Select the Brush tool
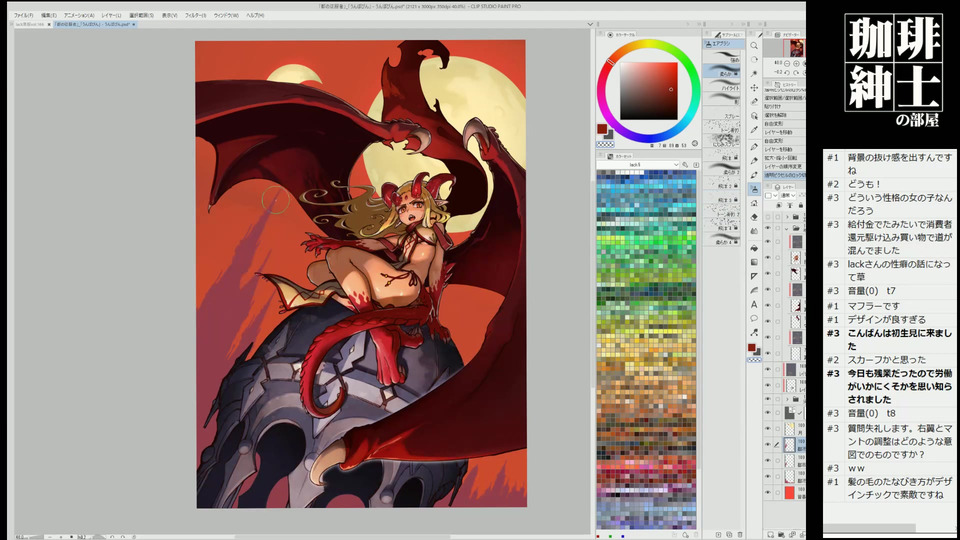The image size is (960, 540). coord(754,174)
